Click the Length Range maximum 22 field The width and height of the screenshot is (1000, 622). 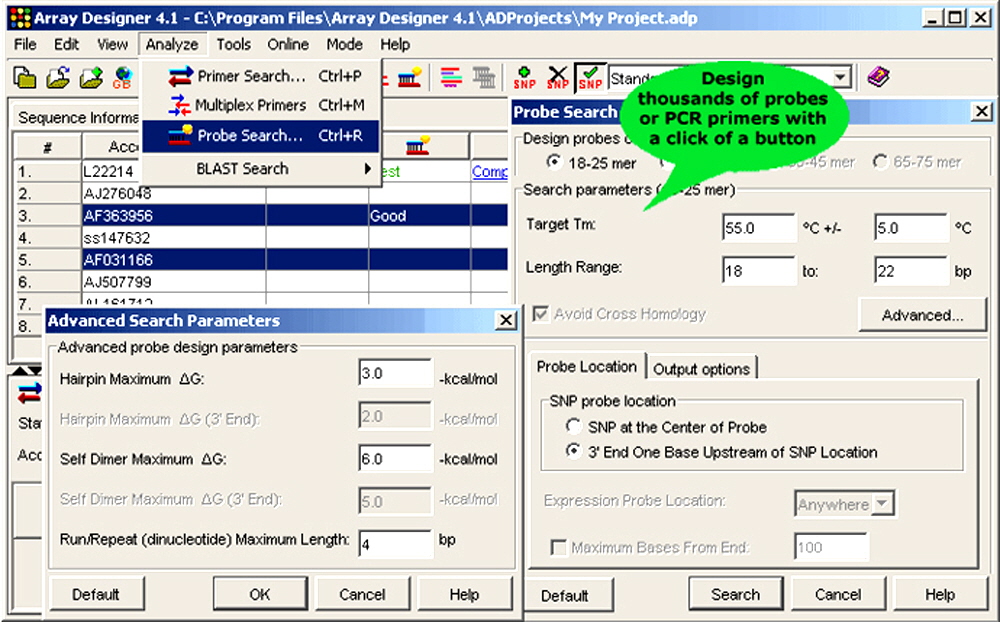911,271
